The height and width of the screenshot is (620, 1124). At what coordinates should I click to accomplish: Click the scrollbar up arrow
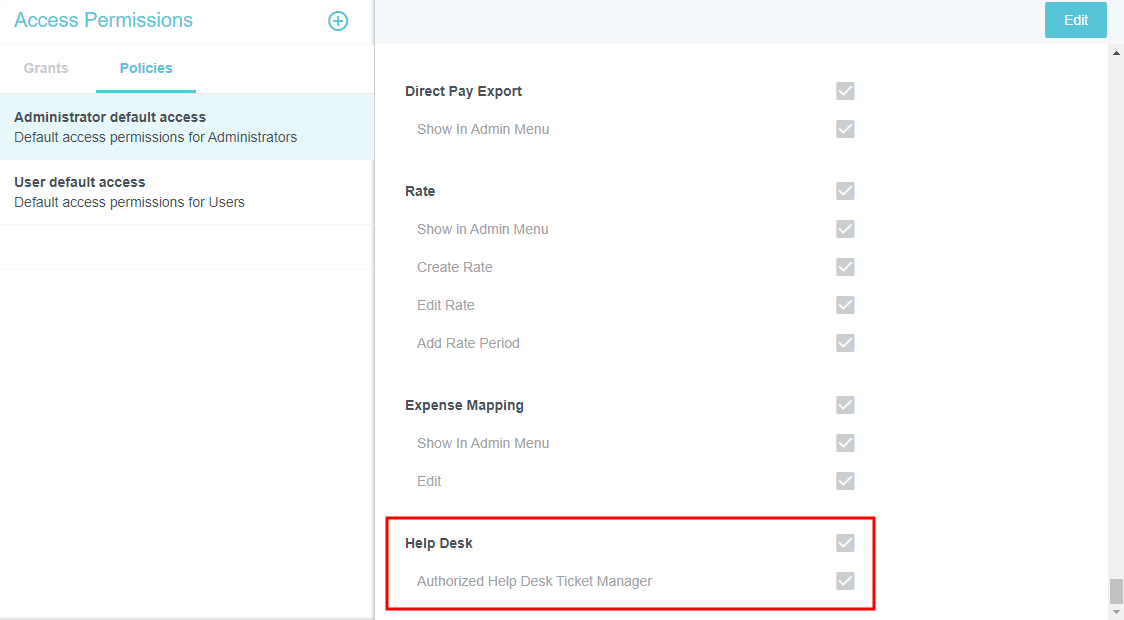1116,52
